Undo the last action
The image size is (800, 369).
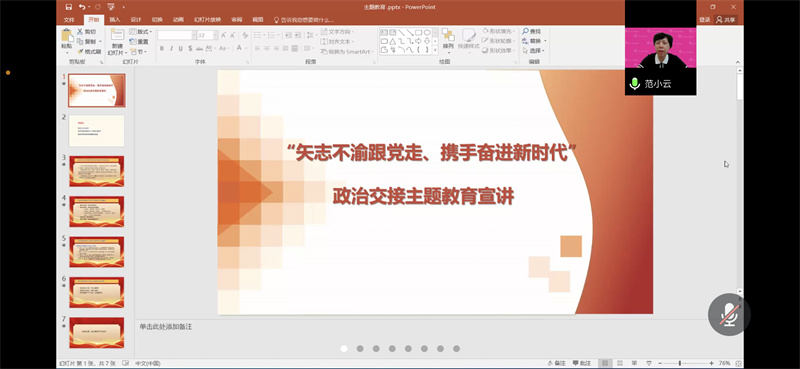tap(82, 7)
